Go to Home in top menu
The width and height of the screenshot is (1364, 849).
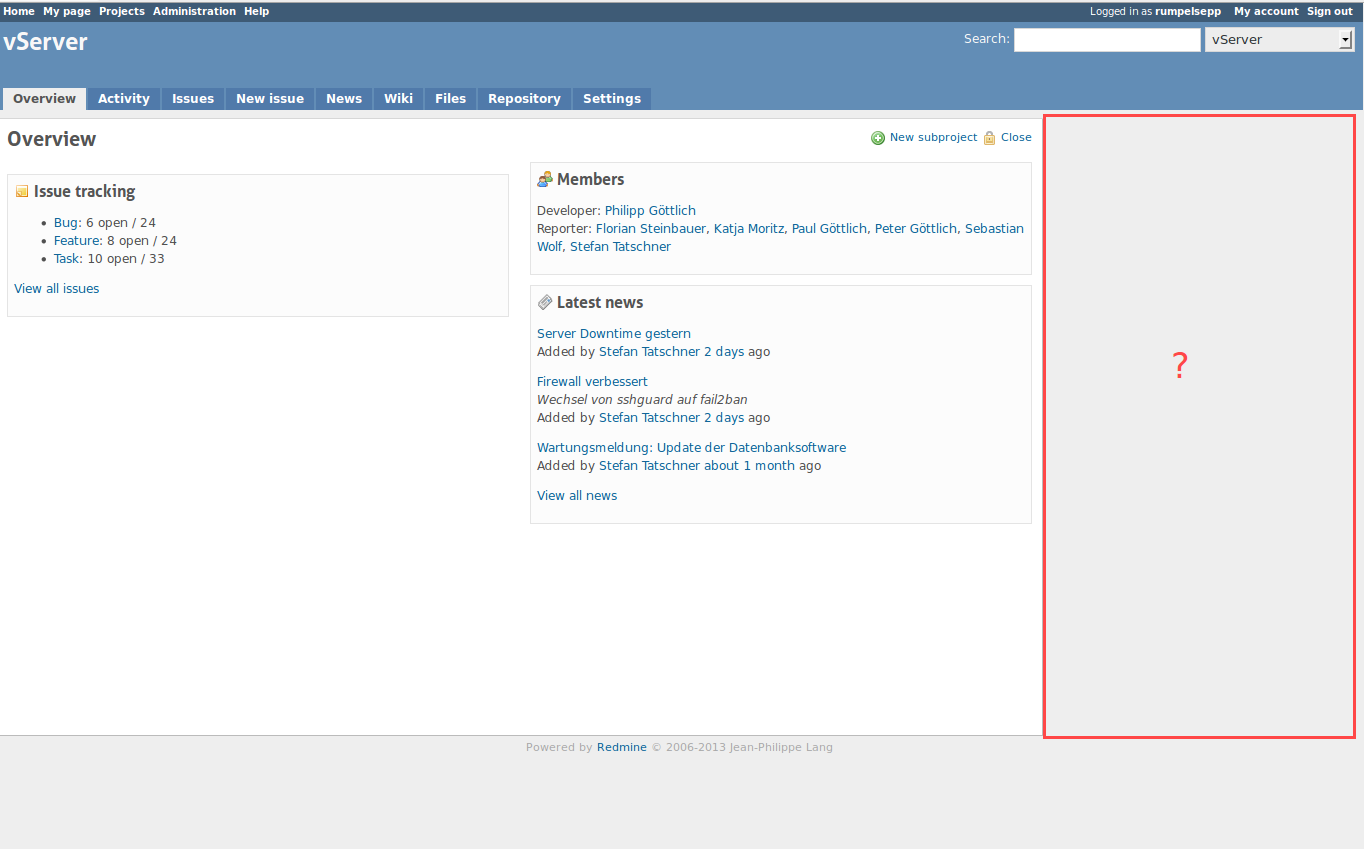click(19, 12)
